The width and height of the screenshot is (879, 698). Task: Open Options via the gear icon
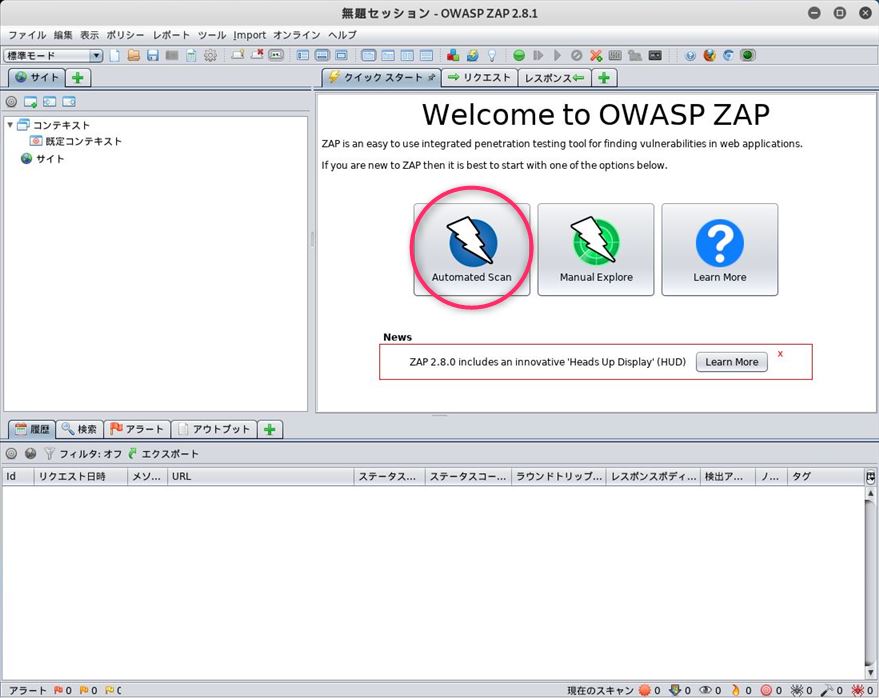coord(210,56)
